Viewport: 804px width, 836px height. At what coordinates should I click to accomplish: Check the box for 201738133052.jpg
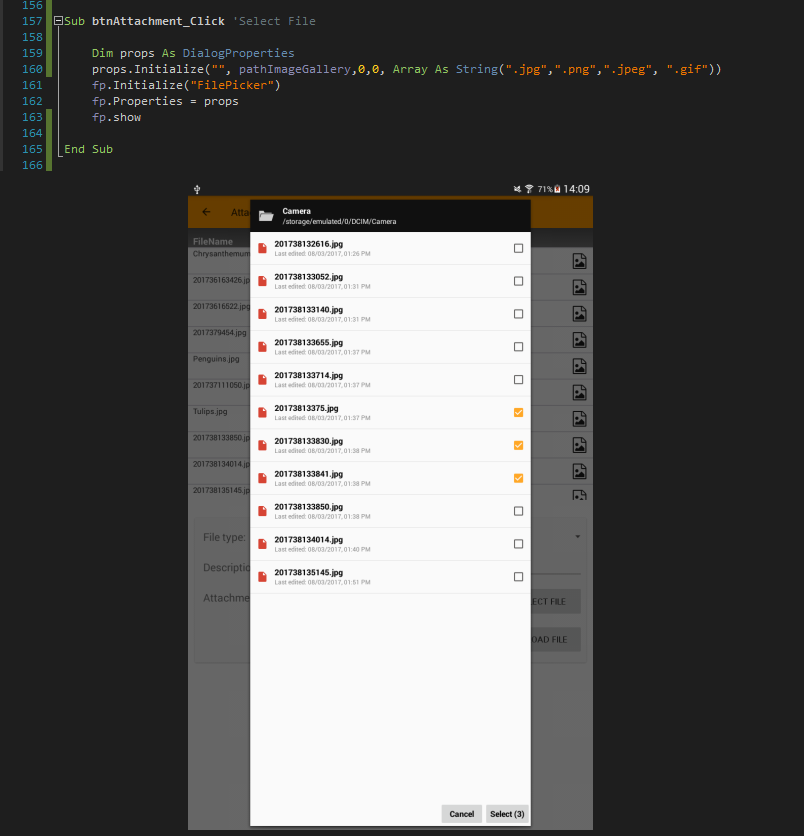pyautogui.click(x=518, y=281)
